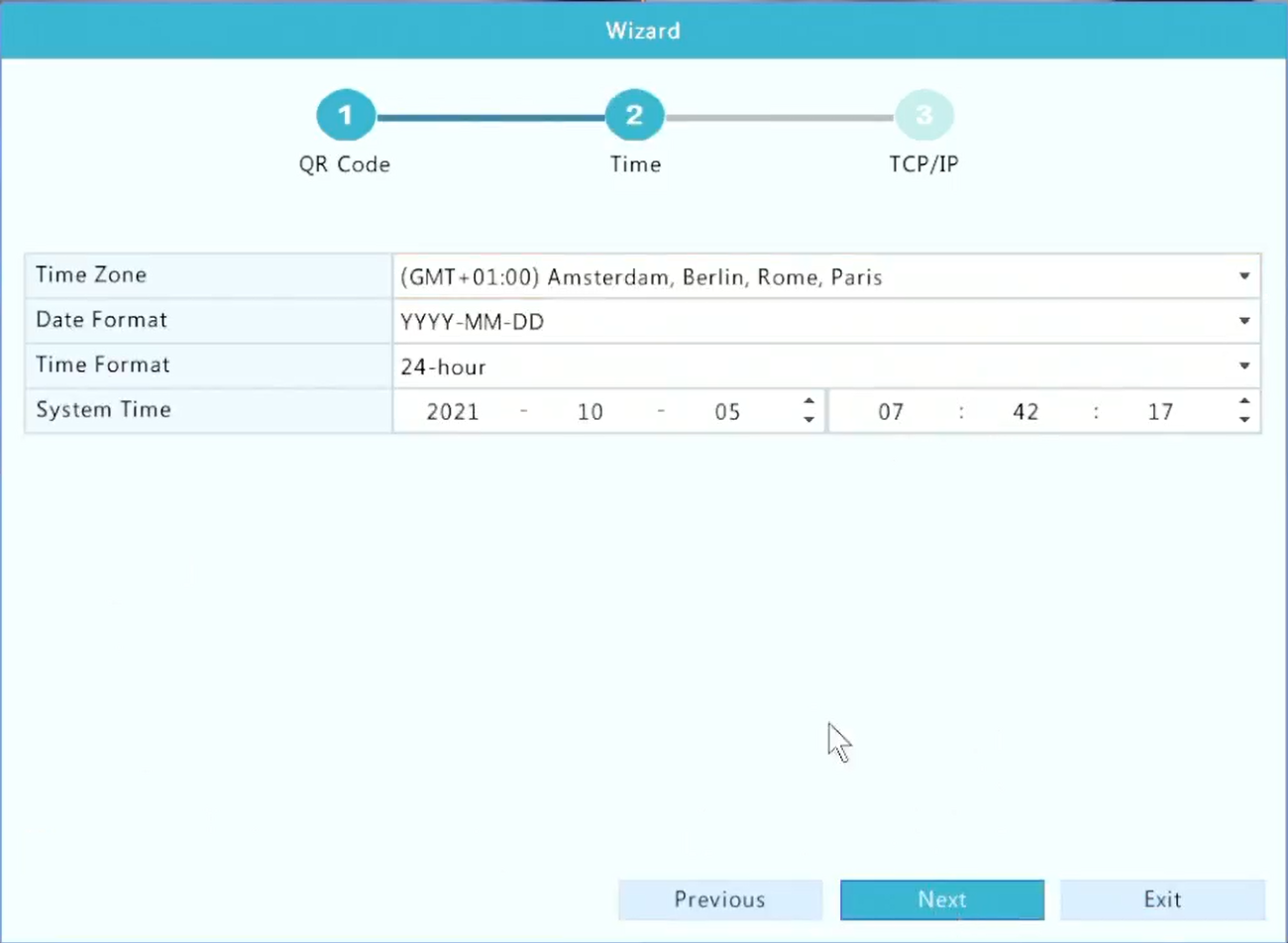
Task: Return to the Previous wizard step
Action: click(720, 899)
